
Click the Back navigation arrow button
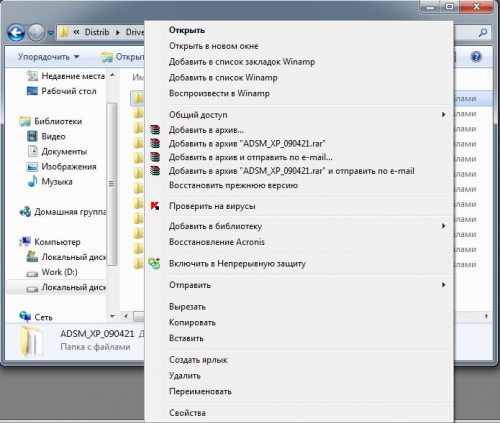click(16, 33)
